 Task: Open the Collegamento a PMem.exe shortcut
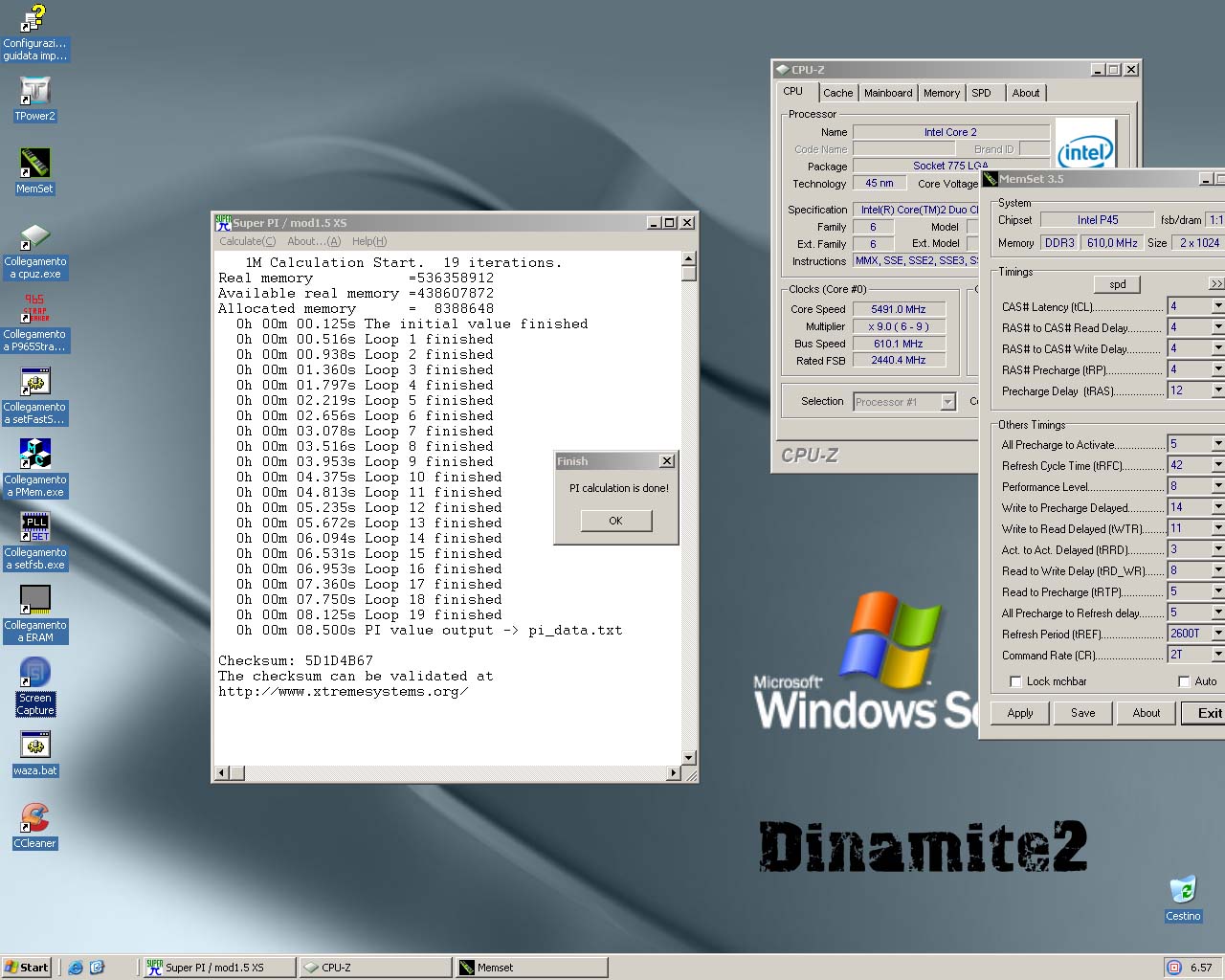point(34,470)
